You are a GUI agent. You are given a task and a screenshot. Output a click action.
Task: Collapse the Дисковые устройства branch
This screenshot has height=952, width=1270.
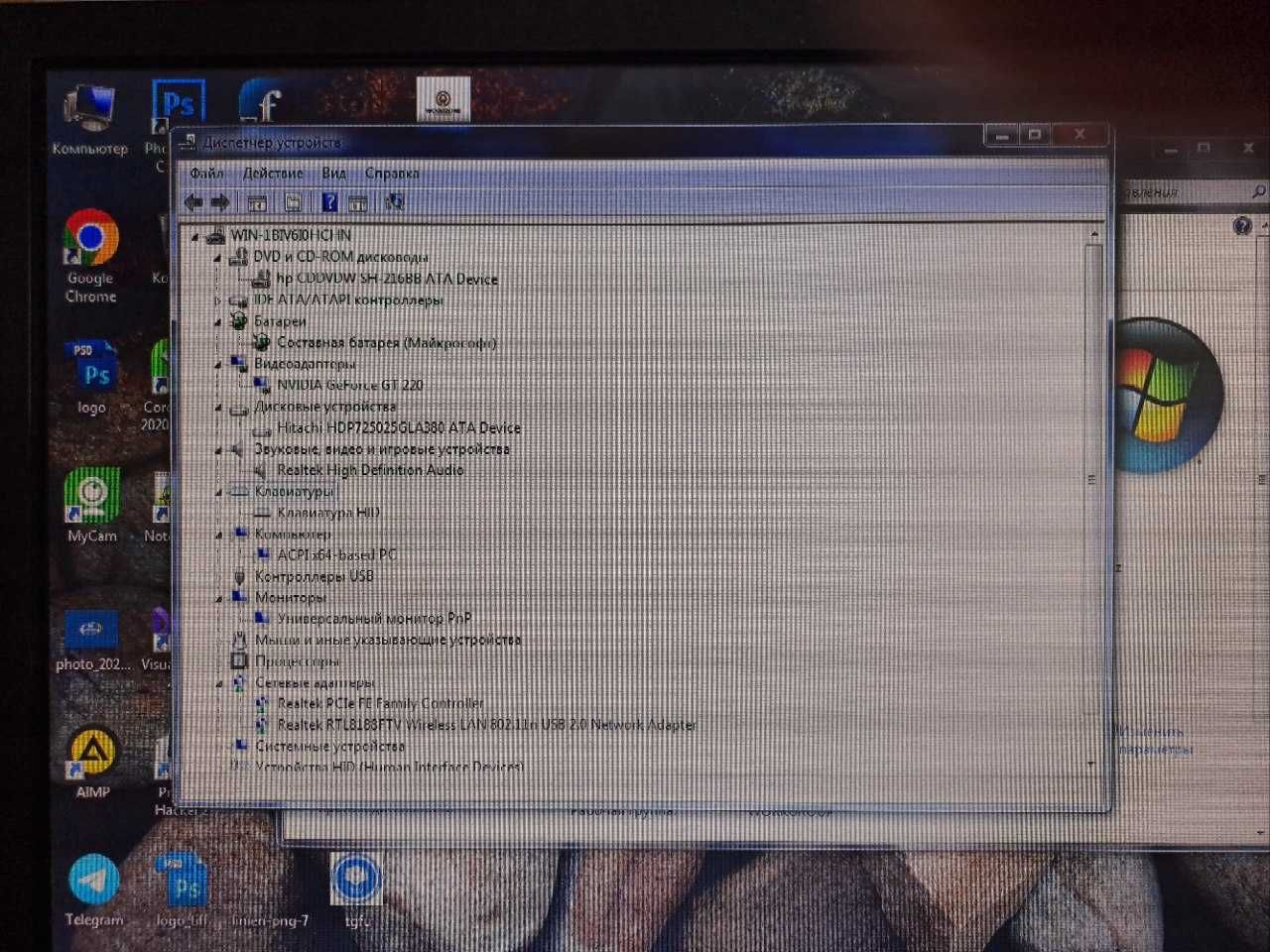tap(218, 407)
